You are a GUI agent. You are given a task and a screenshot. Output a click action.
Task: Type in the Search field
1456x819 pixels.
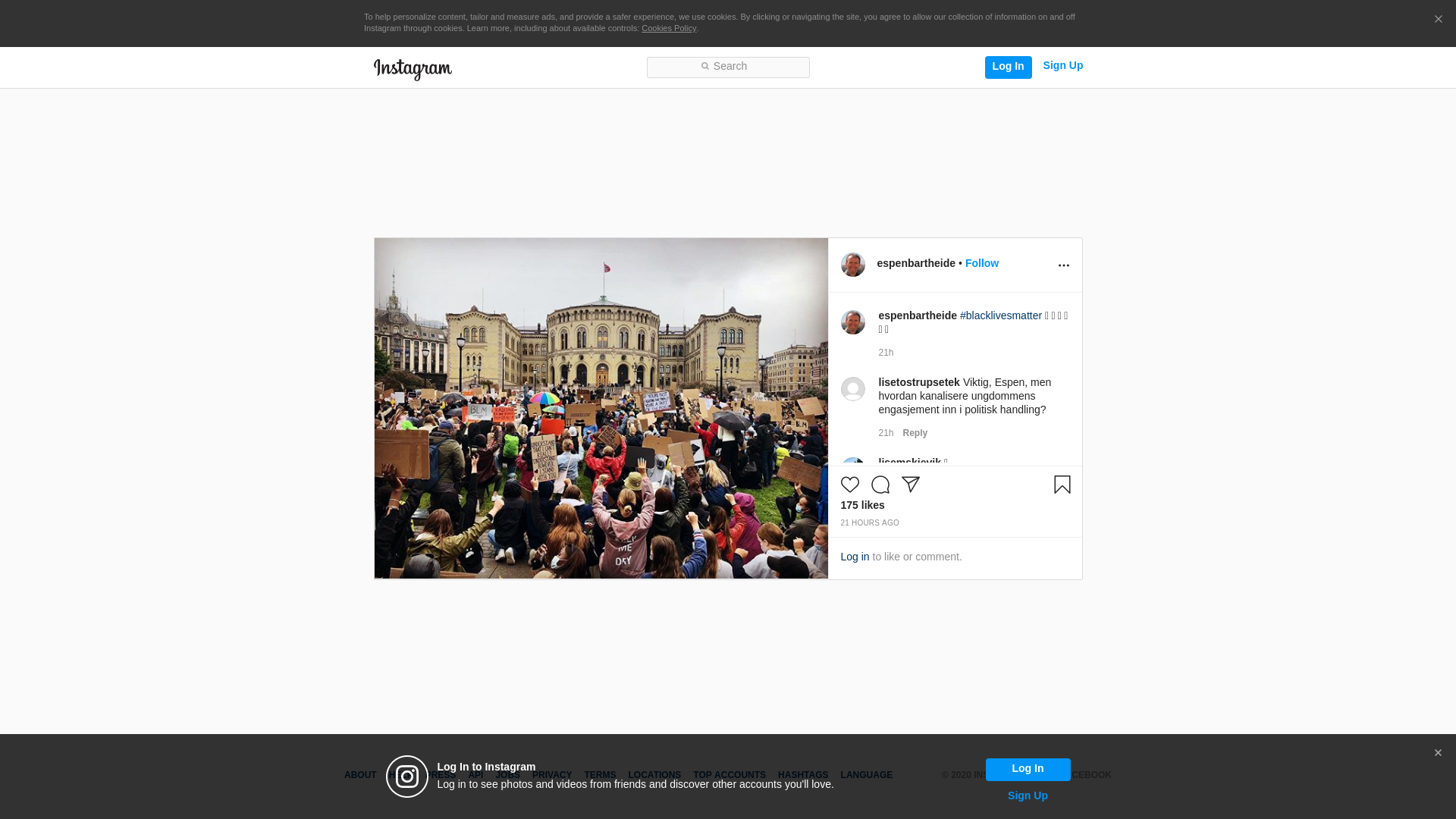click(728, 67)
